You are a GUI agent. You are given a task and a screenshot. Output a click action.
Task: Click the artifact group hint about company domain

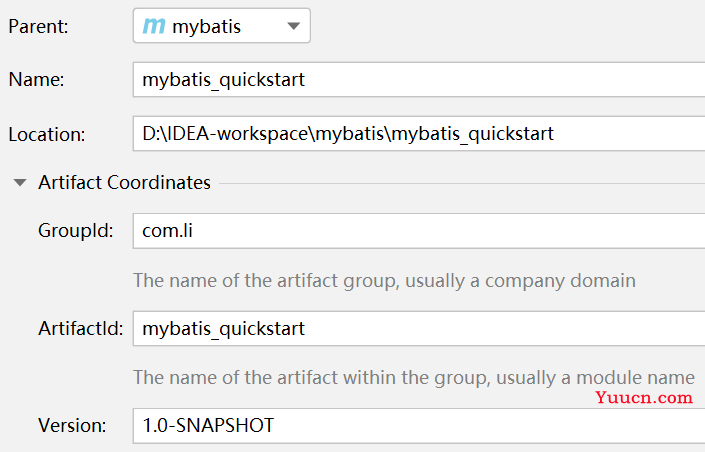384,281
